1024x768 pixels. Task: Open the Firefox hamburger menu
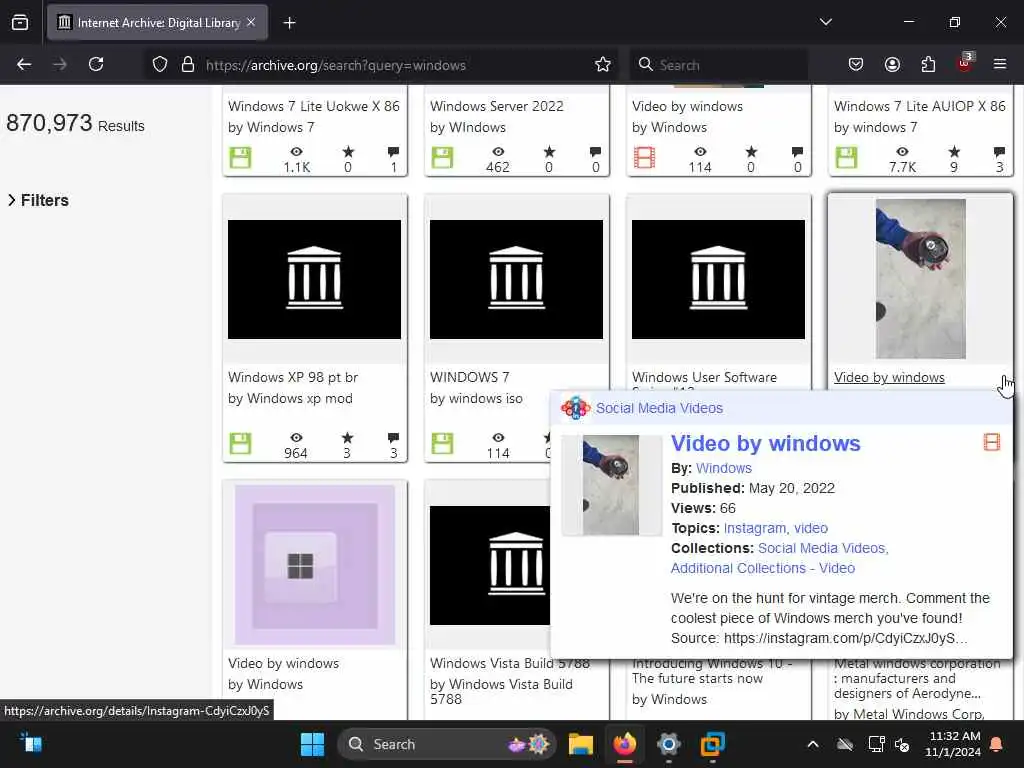pos(999,64)
